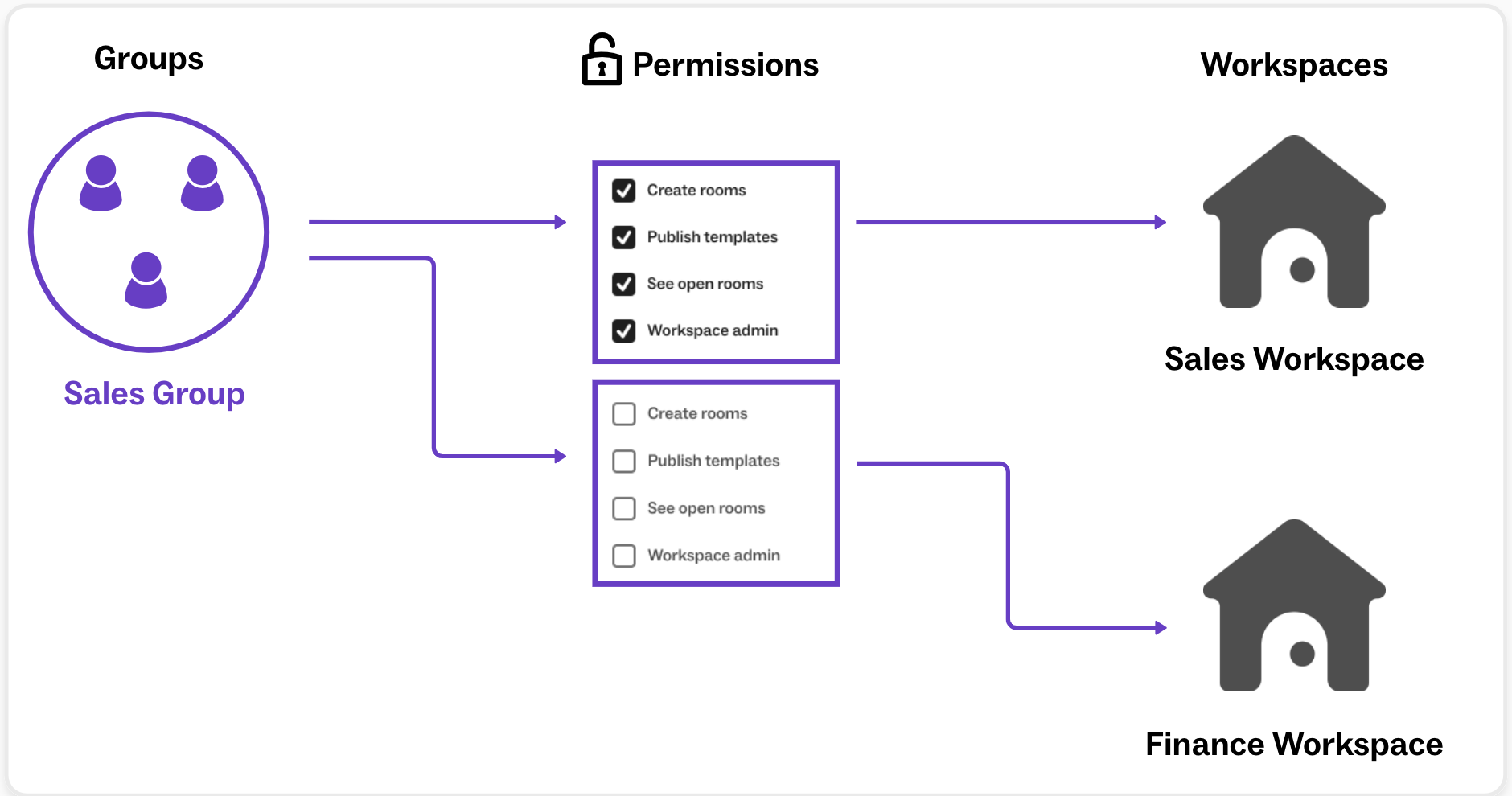Screen dimensions: 1512x796
Task: Click the top-left person icon in Sales Group
Action: tap(101, 184)
